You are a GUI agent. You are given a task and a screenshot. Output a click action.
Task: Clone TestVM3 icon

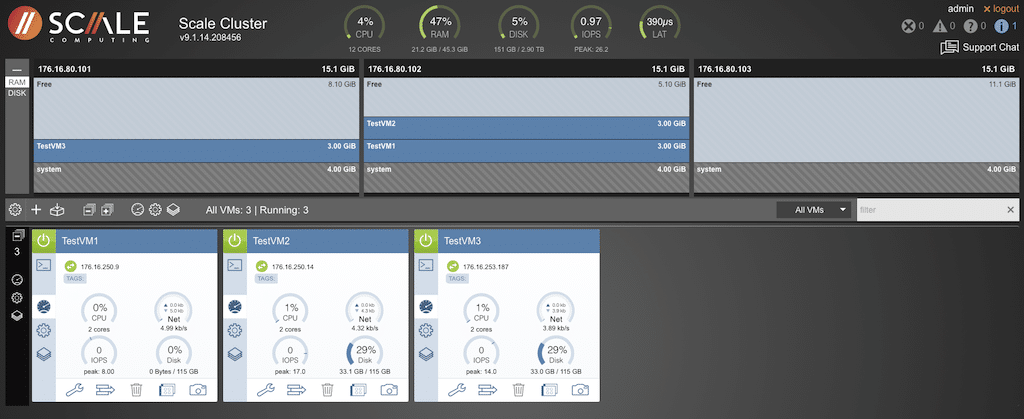[549, 390]
